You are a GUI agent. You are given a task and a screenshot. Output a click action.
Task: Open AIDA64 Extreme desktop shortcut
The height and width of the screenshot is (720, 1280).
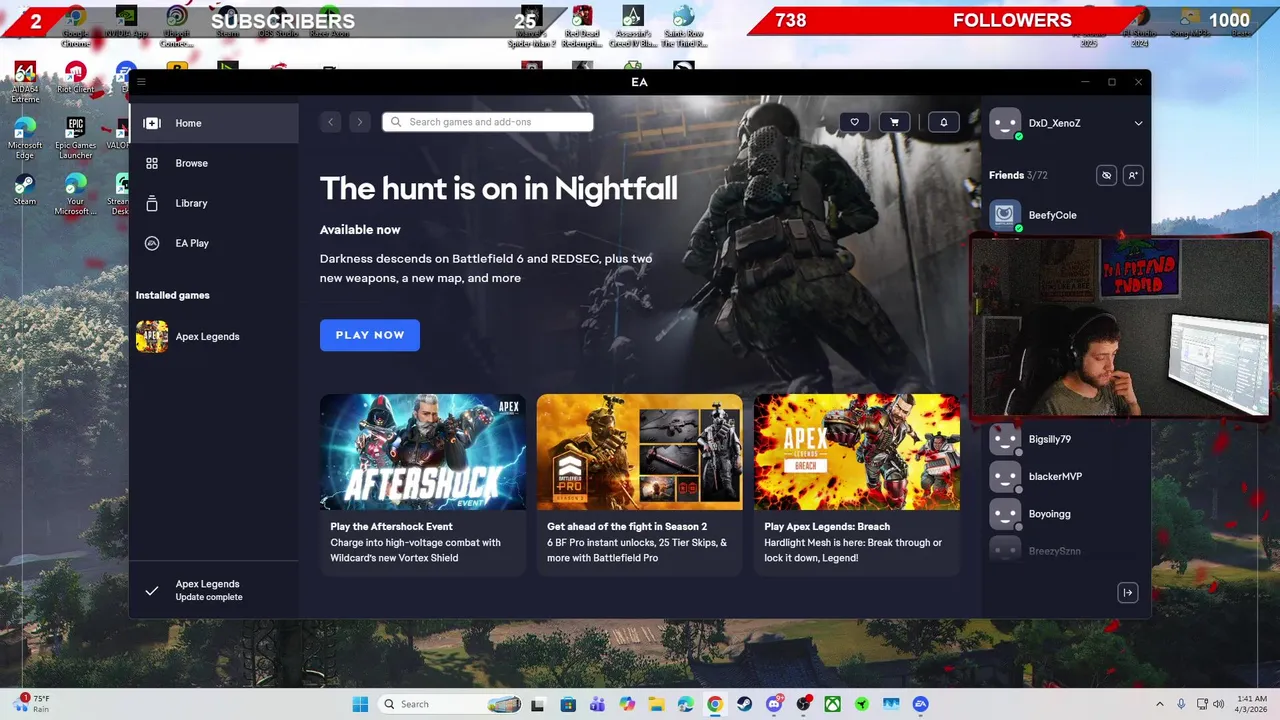[25, 83]
